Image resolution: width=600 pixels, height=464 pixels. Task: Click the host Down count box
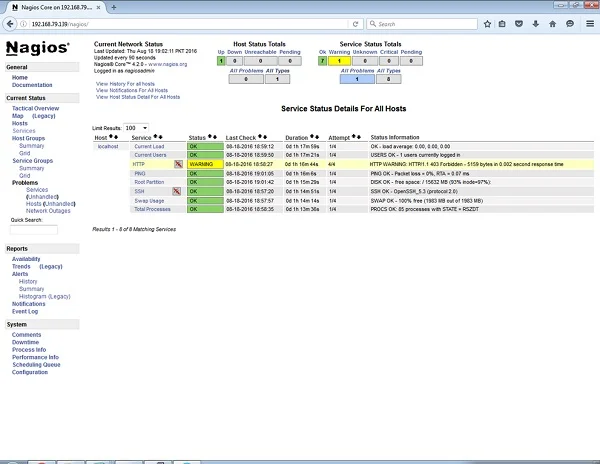(x=235, y=61)
